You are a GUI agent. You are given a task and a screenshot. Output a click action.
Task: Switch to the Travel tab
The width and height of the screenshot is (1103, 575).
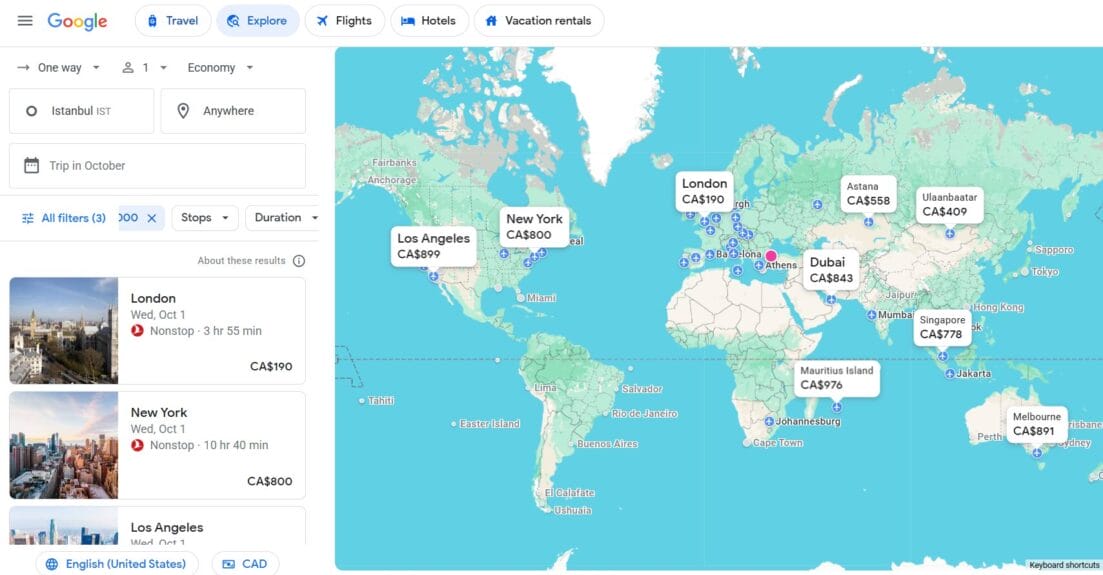tap(172, 20)
